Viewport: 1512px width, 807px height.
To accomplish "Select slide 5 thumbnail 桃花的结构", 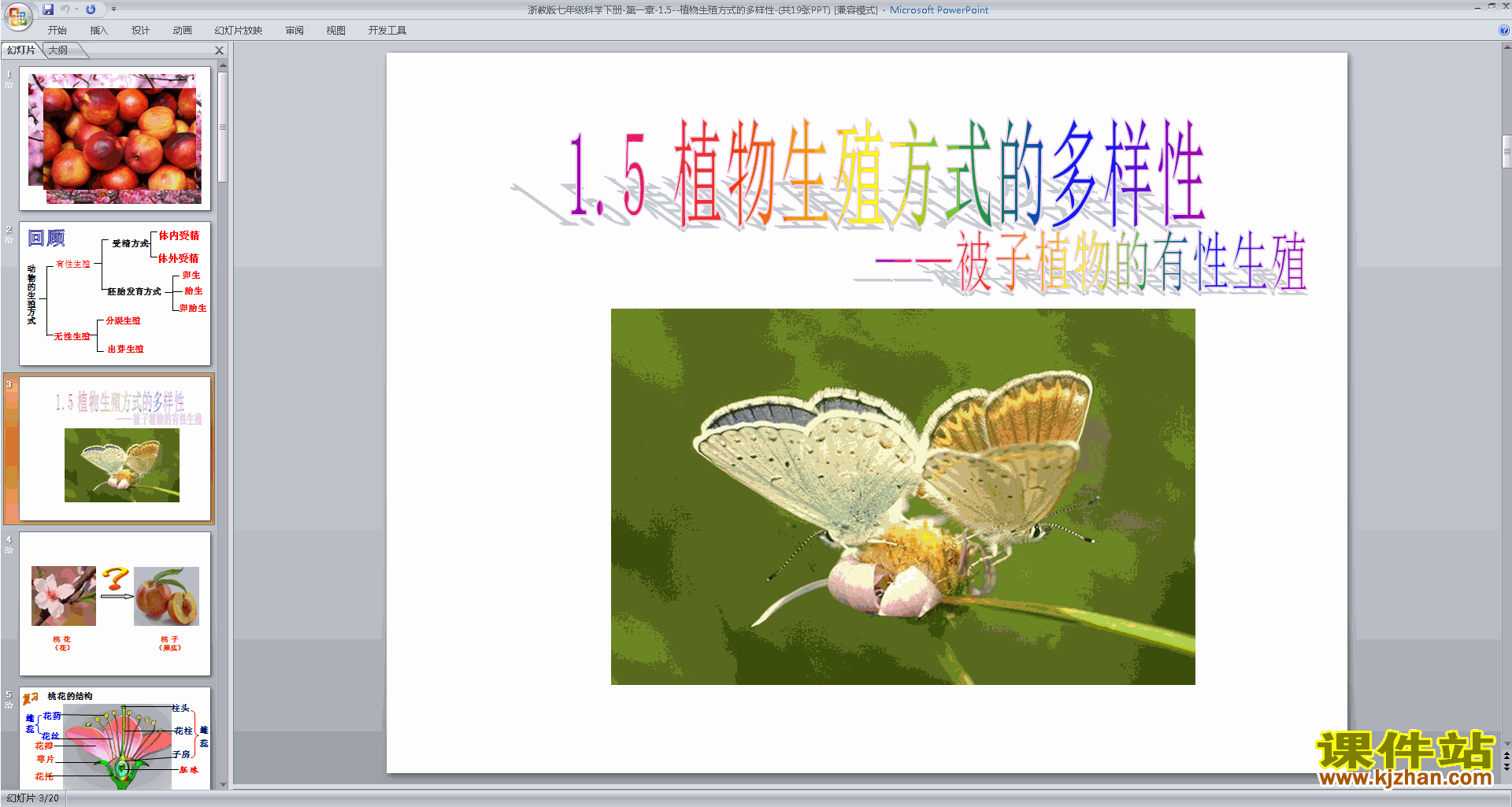I will [x=115, y=738].
